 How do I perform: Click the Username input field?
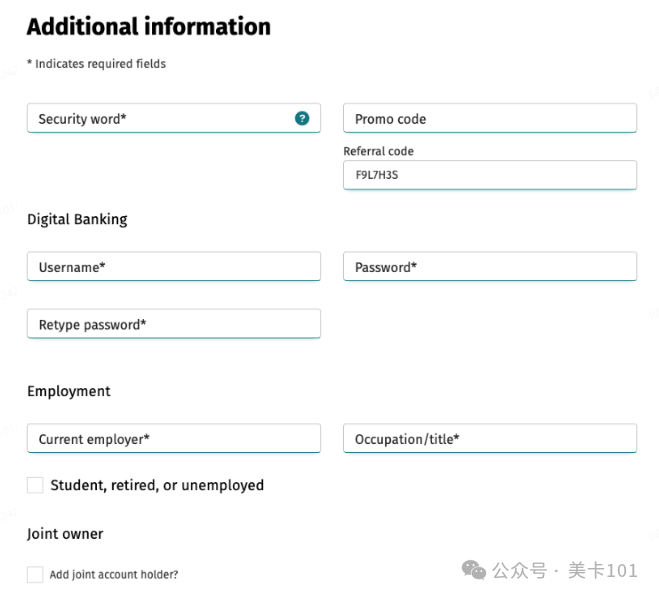point(173,267)
